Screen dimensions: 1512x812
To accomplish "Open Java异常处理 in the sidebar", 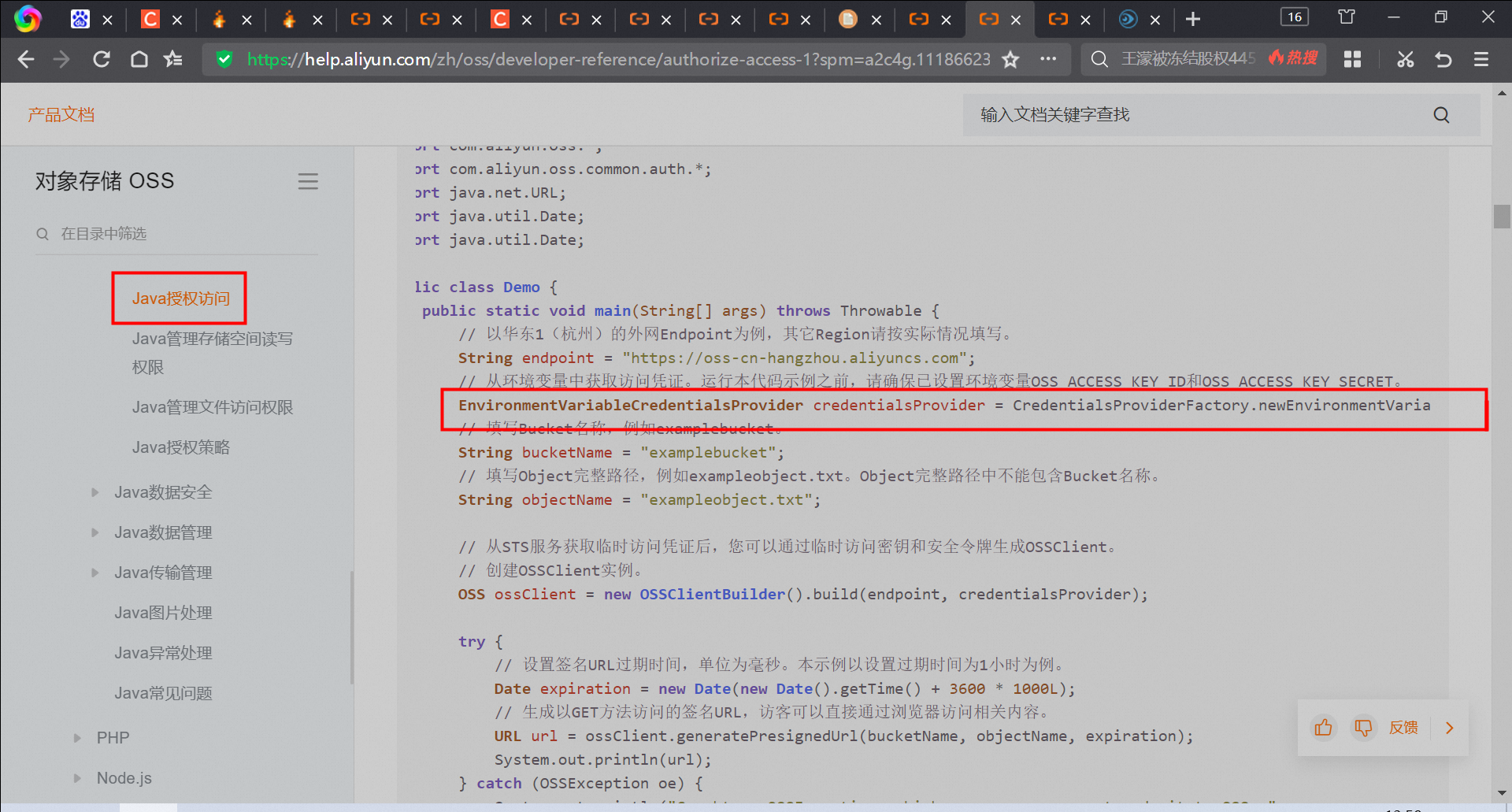I will (163, 653).
